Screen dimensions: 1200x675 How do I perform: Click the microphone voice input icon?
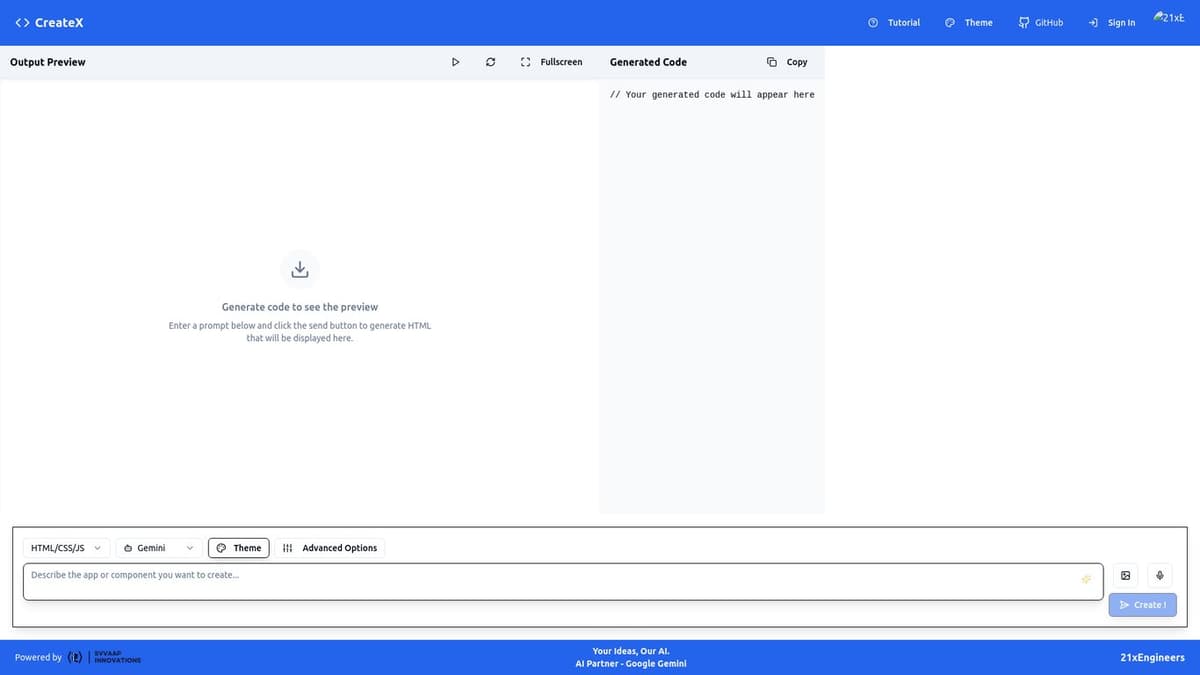pos(1160,575)
